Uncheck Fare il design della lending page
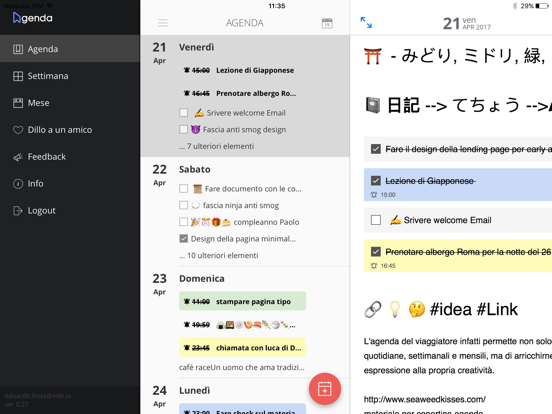The image size is (552, 414). (376, 149)
